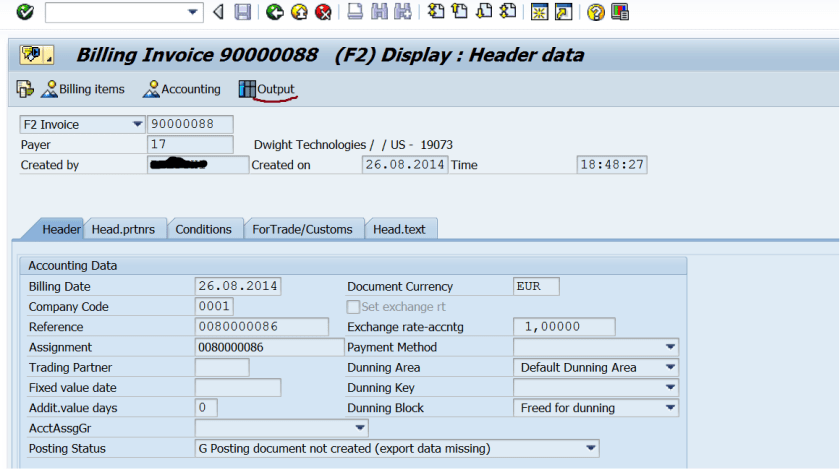Click the Trading Partner field
This screenshot has height=470, width=840.
(222, 368)
